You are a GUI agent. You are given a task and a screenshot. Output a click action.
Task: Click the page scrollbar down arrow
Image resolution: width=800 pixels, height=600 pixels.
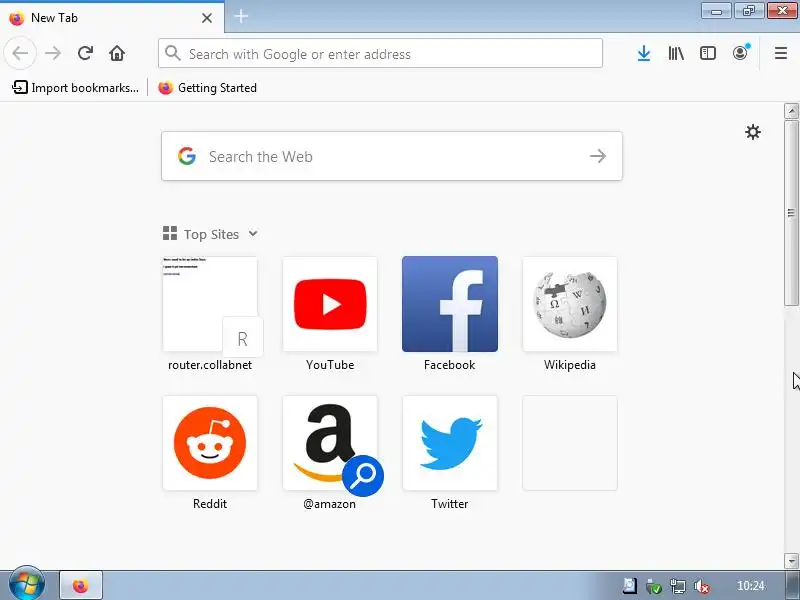(x=791, y=560)
